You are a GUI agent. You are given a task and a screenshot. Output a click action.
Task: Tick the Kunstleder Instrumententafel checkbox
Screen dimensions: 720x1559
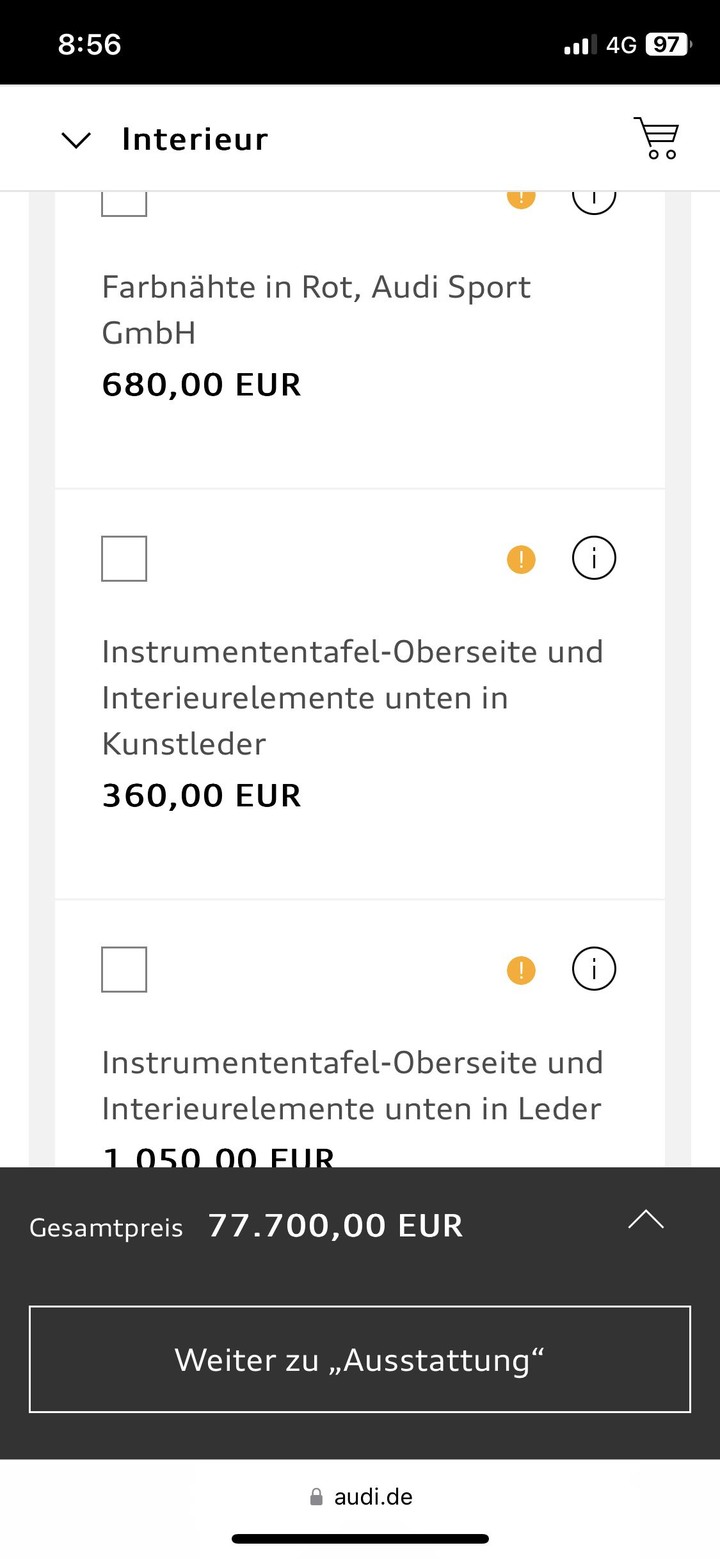[124, 558]
